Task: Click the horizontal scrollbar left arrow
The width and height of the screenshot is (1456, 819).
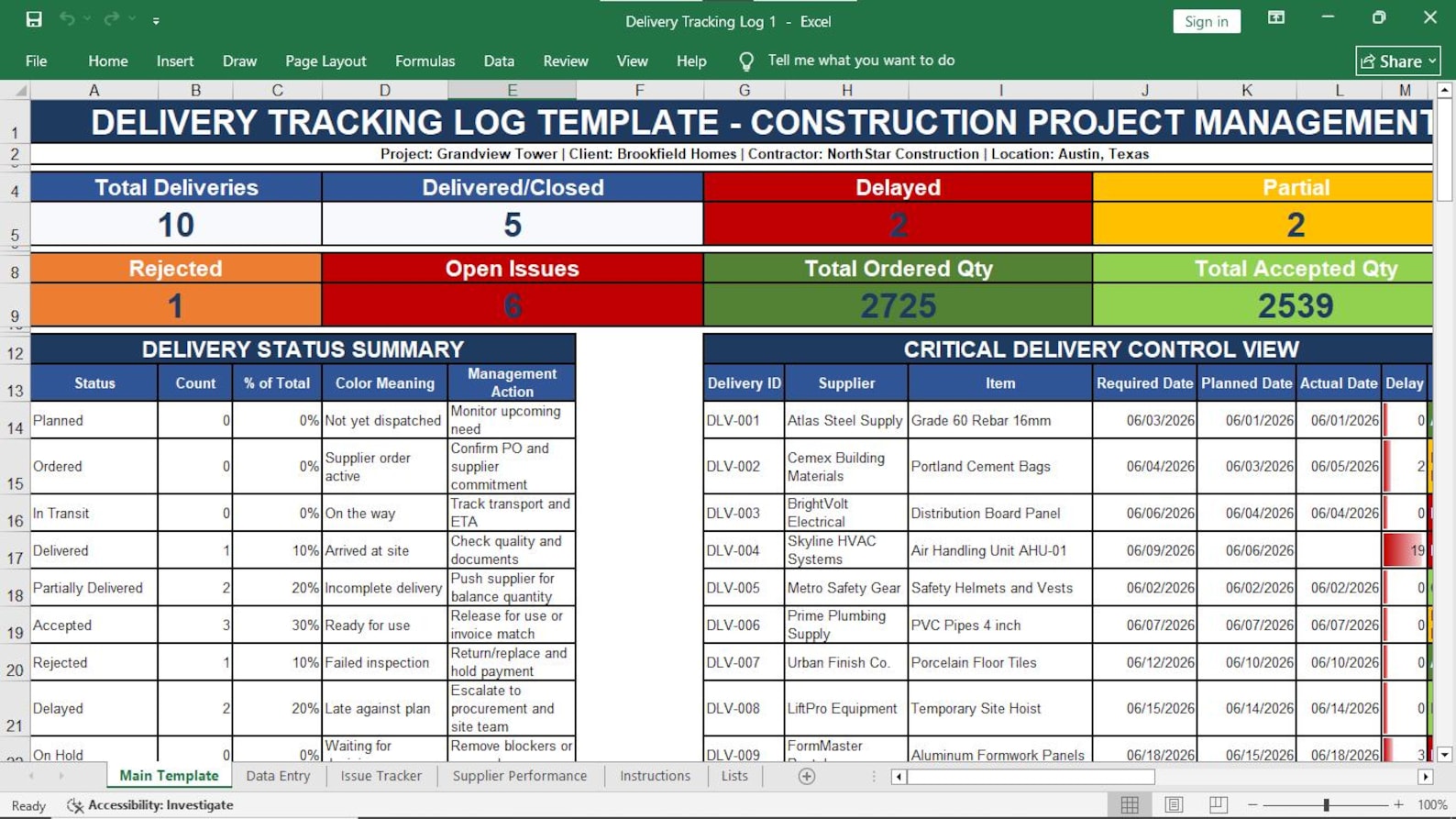Action: click(x=899, y=777)
